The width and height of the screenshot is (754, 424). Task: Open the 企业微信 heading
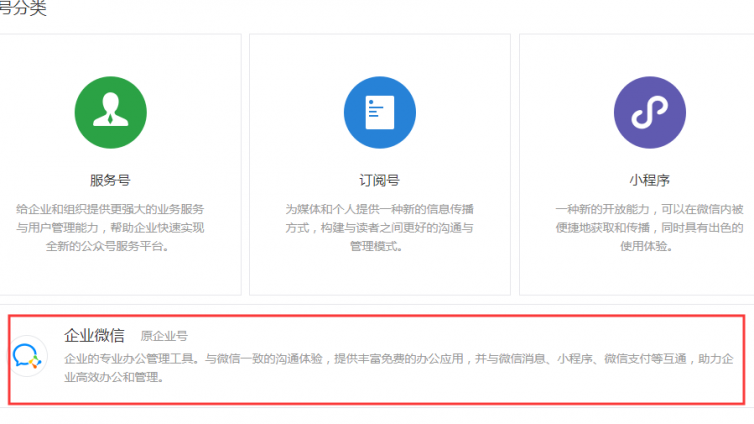coord(94,335)
